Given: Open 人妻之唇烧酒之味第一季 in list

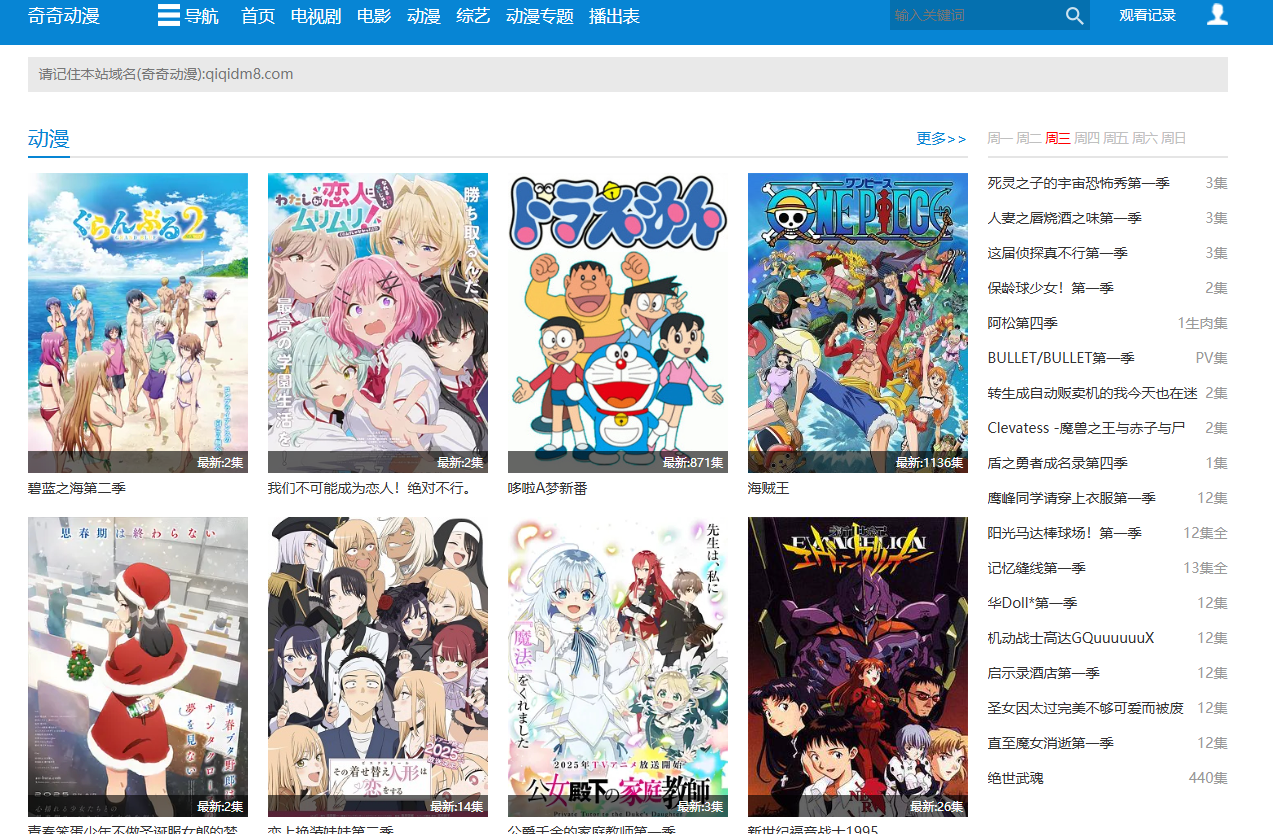Looking at the screenshot, I should tap(1064, 218).
